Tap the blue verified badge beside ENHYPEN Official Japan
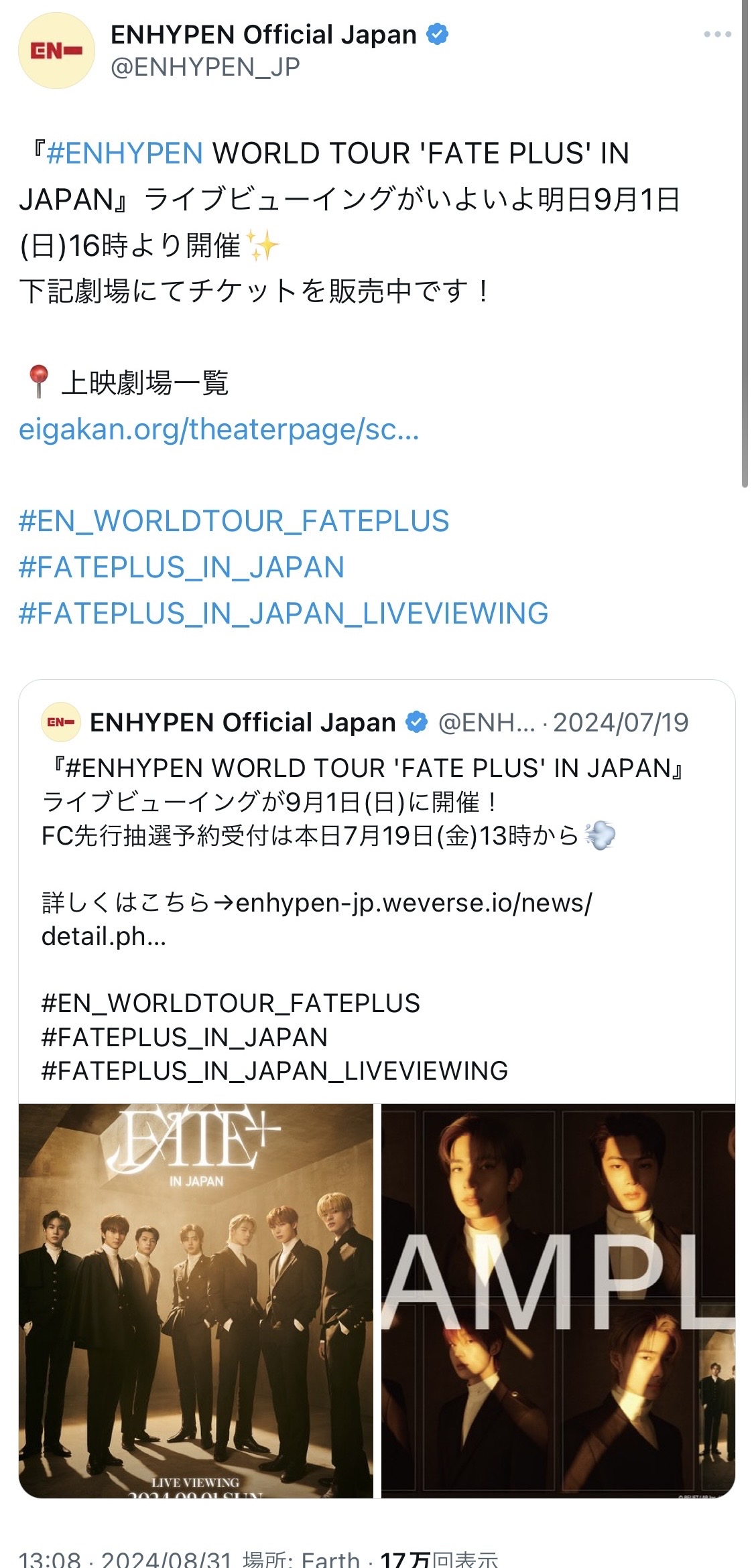 click(438, 33)
